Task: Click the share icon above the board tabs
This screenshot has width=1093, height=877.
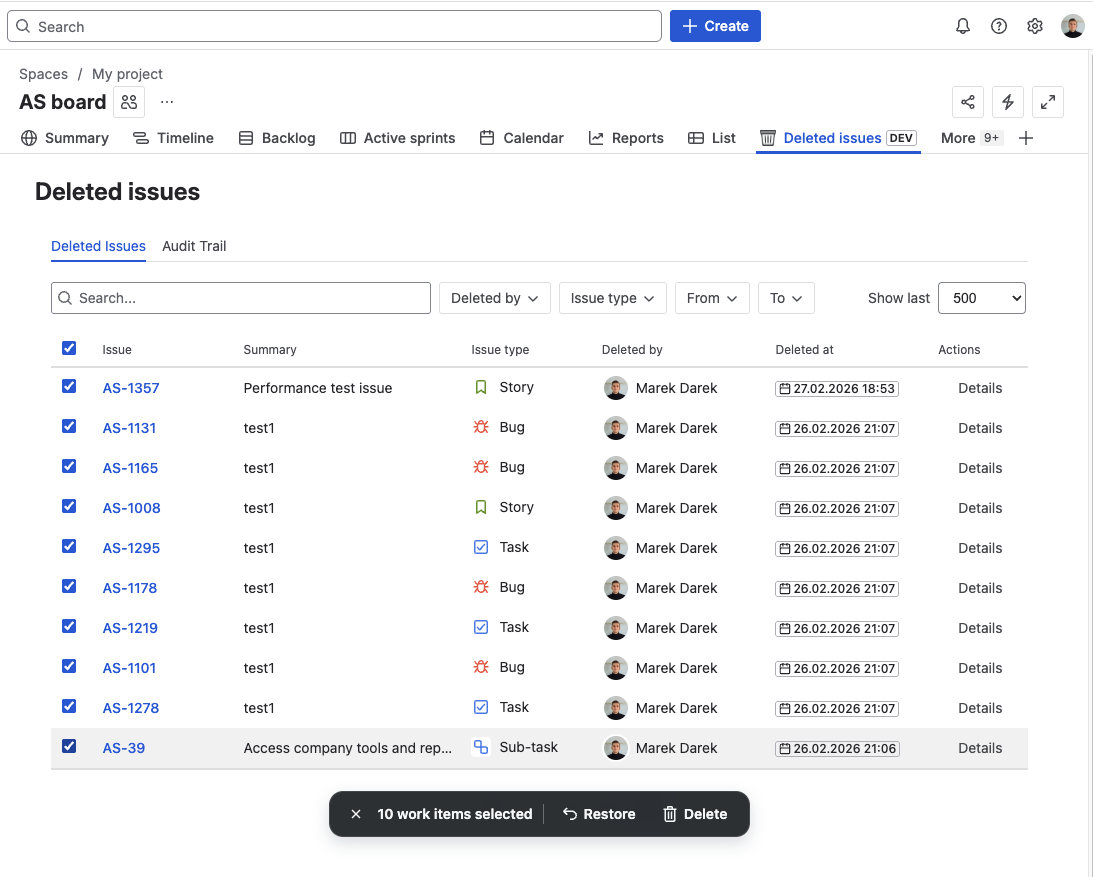Action: tap(967, 102)
